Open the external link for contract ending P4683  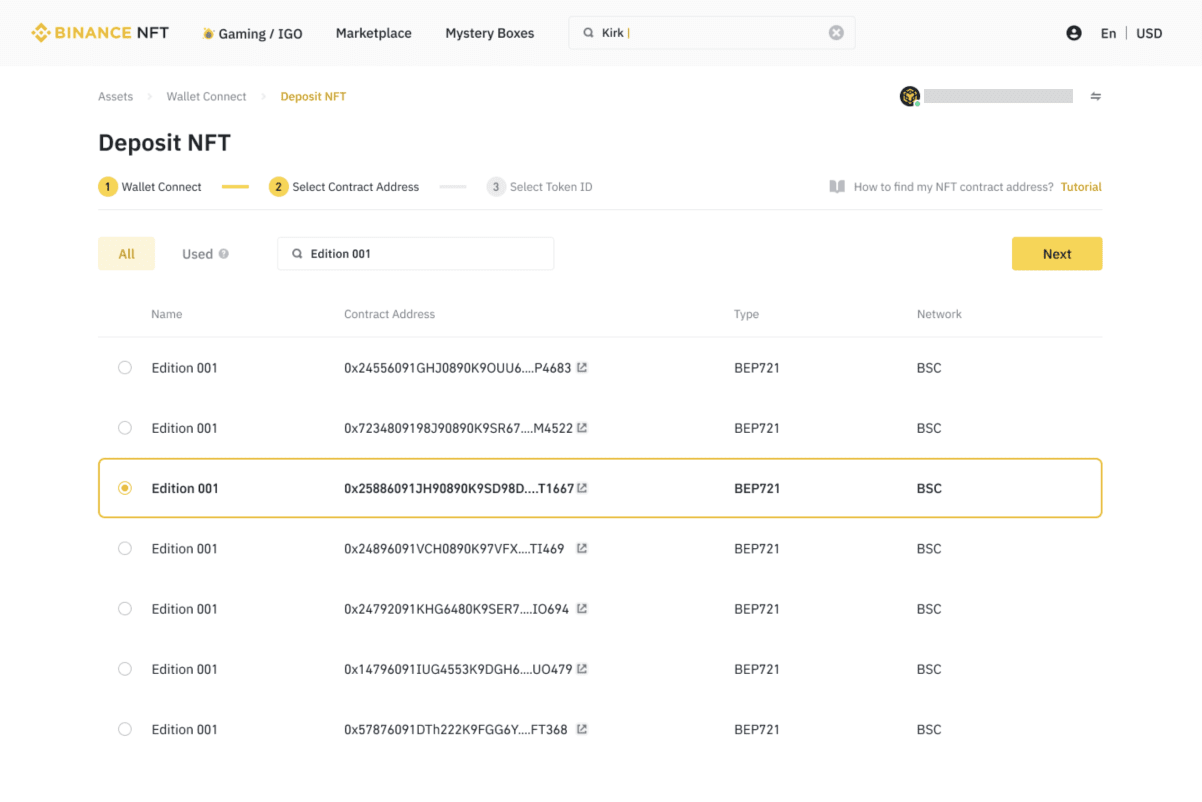click(582, 367)
